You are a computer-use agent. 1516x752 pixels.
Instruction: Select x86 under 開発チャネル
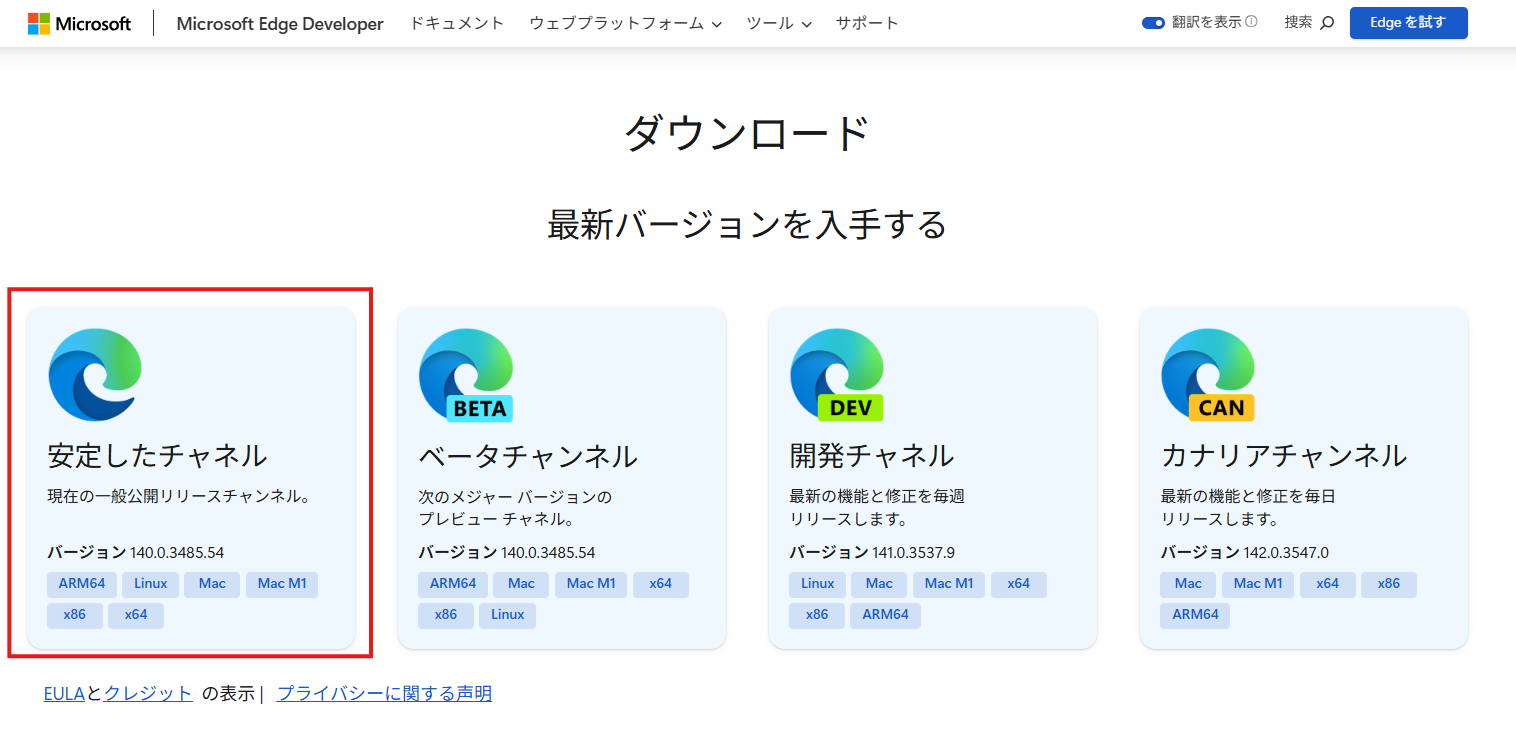click(817, 615)
